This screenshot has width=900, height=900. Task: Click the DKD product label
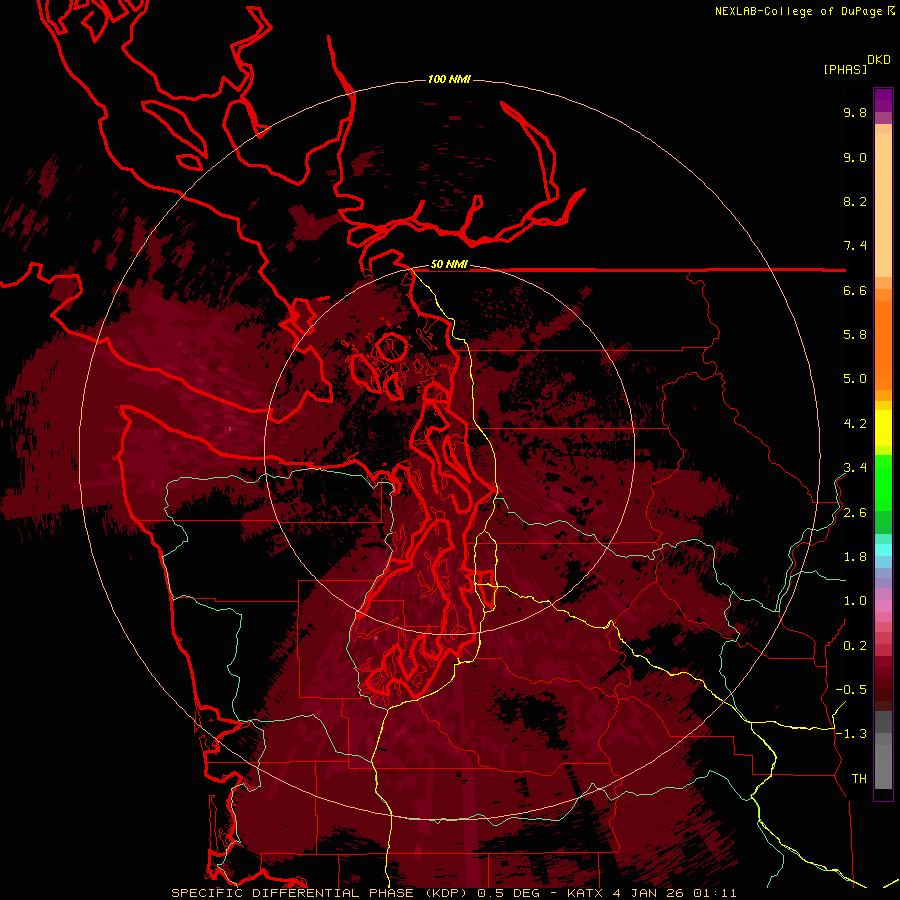coord(878,60)
